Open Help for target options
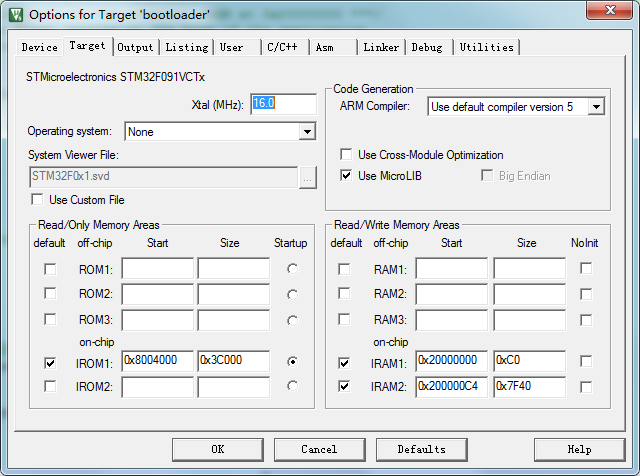 click(580, 449)
